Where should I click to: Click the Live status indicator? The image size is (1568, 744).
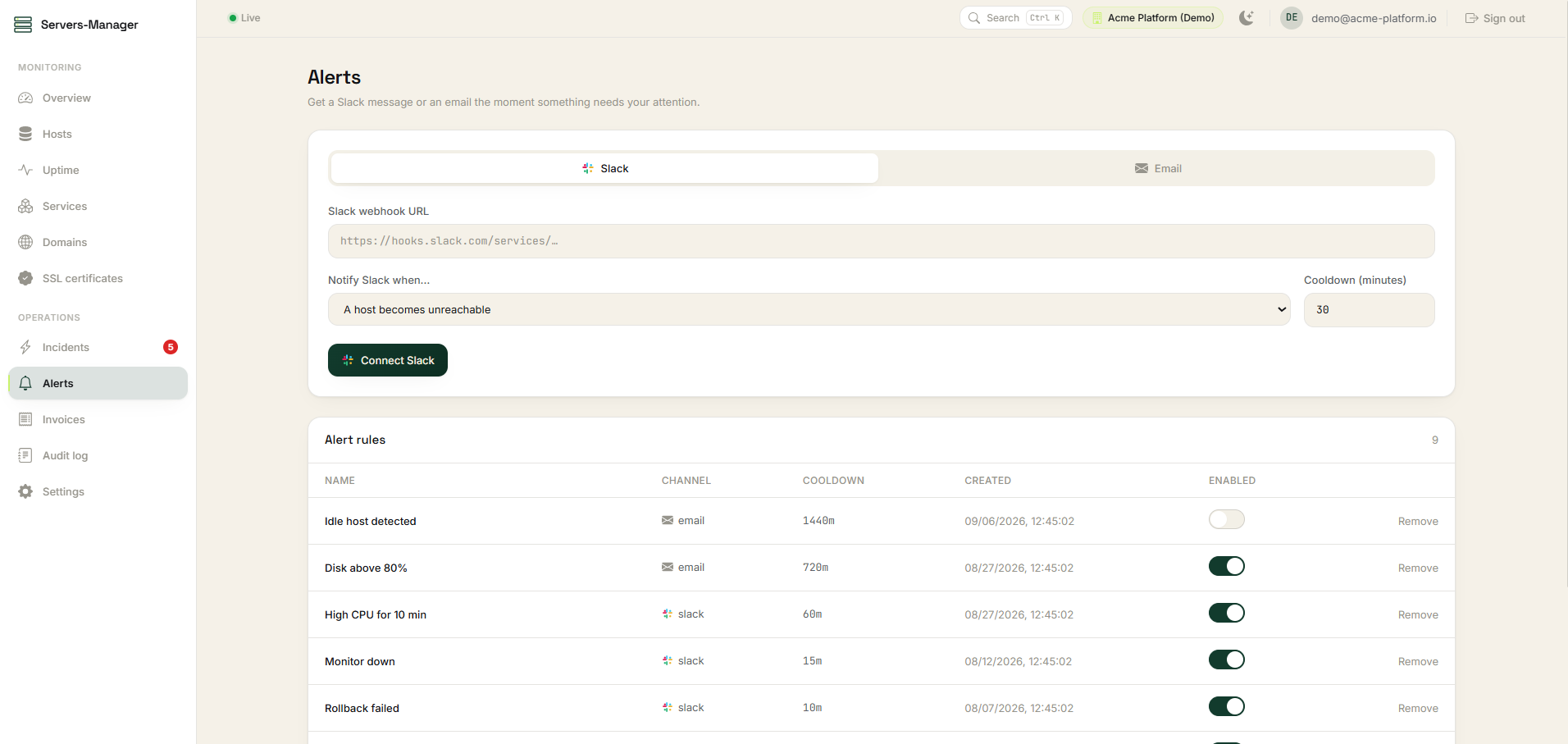244,18
